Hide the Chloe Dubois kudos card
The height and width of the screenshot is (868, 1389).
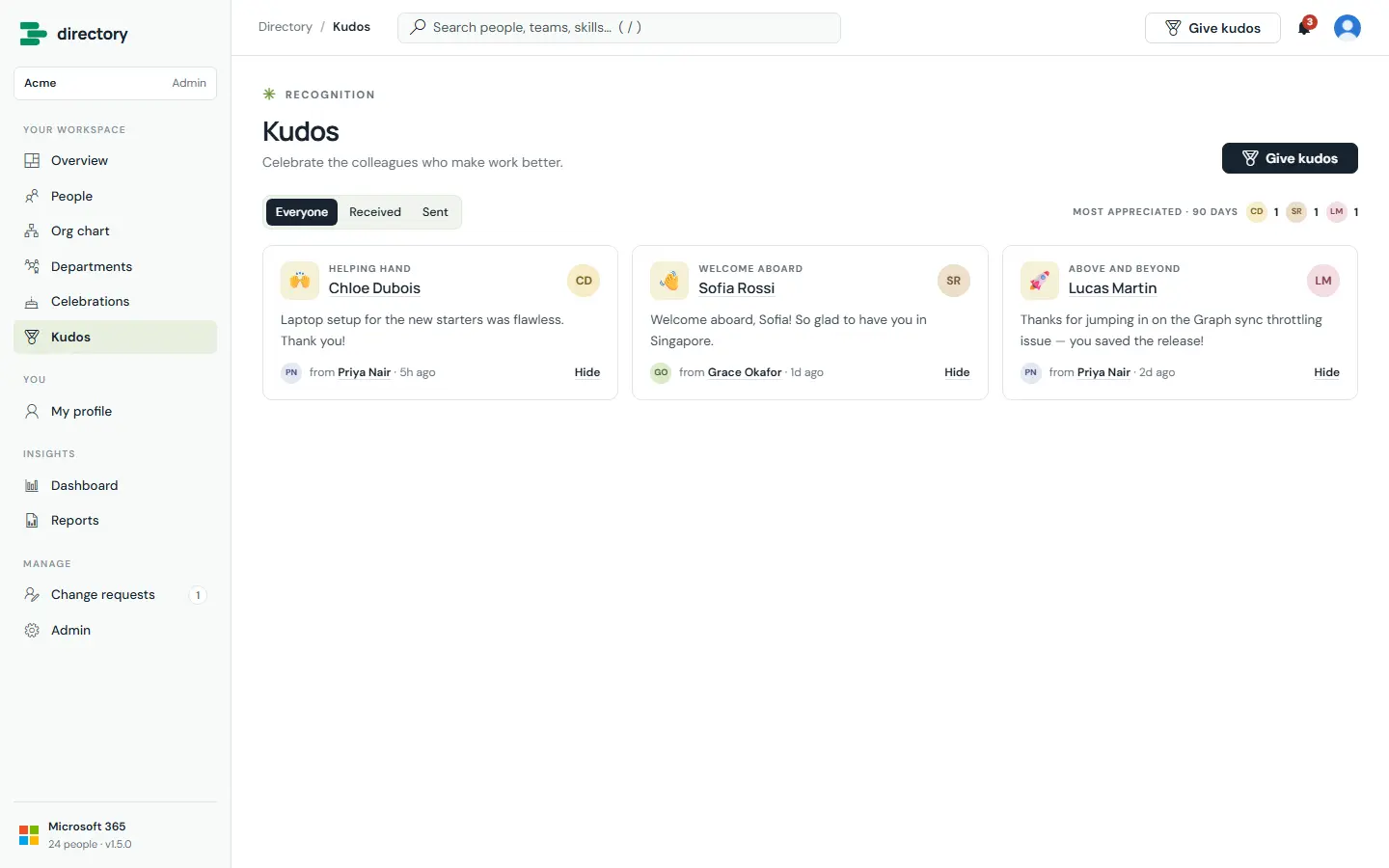[x=587, y=372]
